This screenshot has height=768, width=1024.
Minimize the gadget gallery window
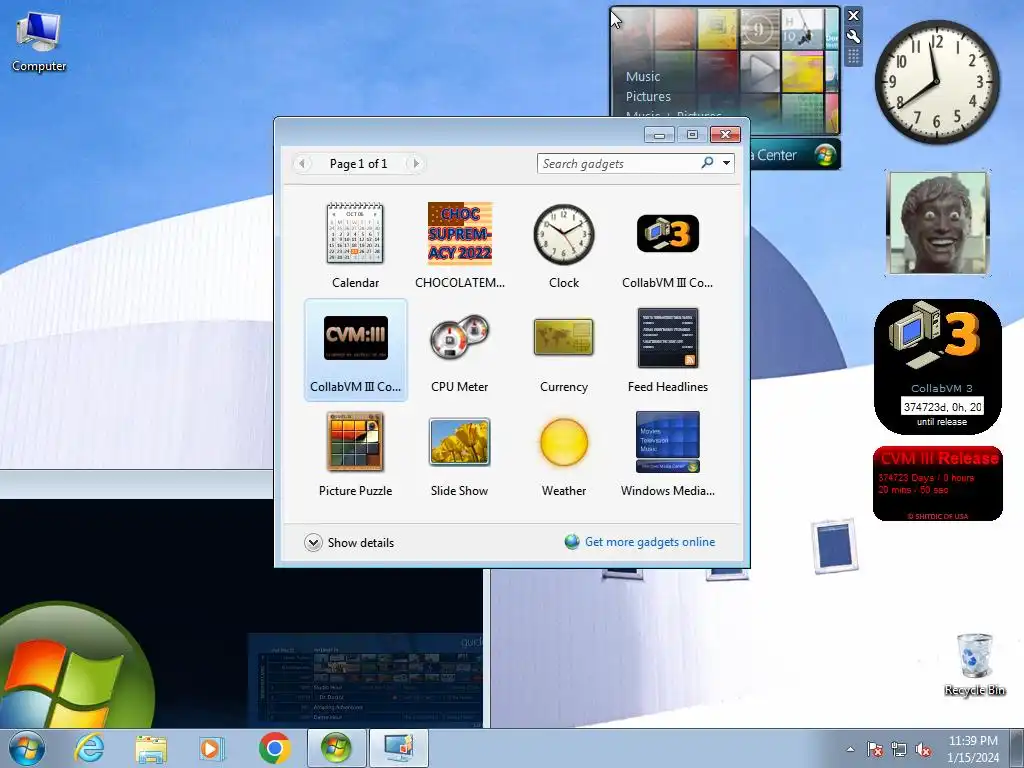click(x=659, y=135)
